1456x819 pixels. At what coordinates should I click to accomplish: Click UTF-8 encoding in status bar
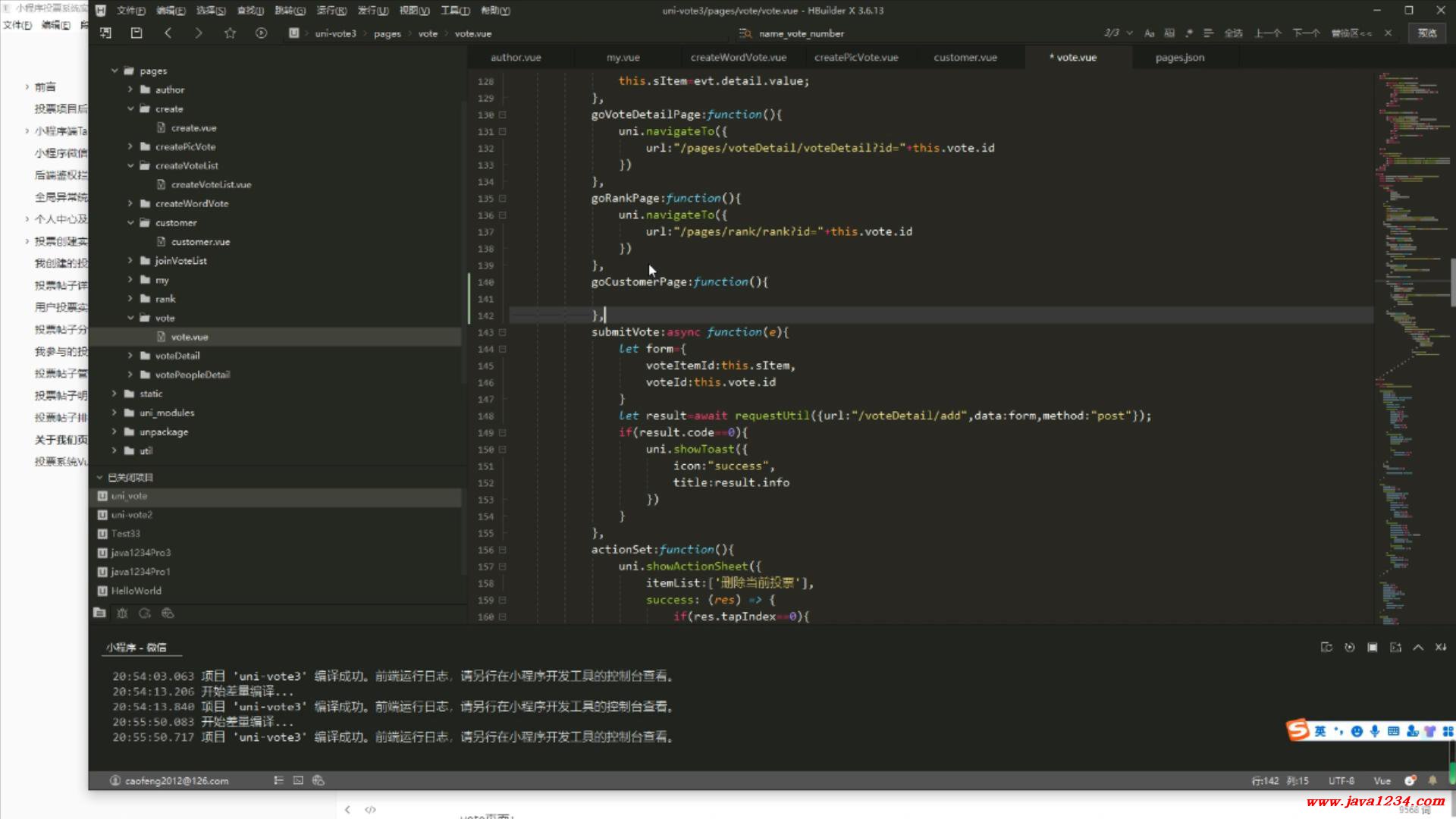click(1341, 780)
